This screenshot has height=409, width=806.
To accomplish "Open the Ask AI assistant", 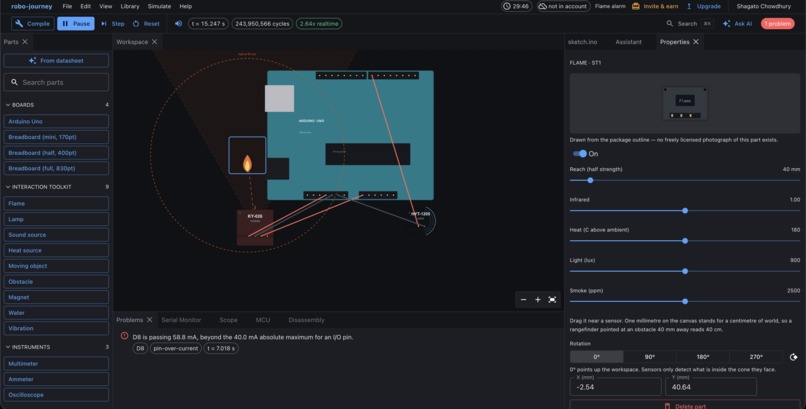I will [x=737, y=24].
